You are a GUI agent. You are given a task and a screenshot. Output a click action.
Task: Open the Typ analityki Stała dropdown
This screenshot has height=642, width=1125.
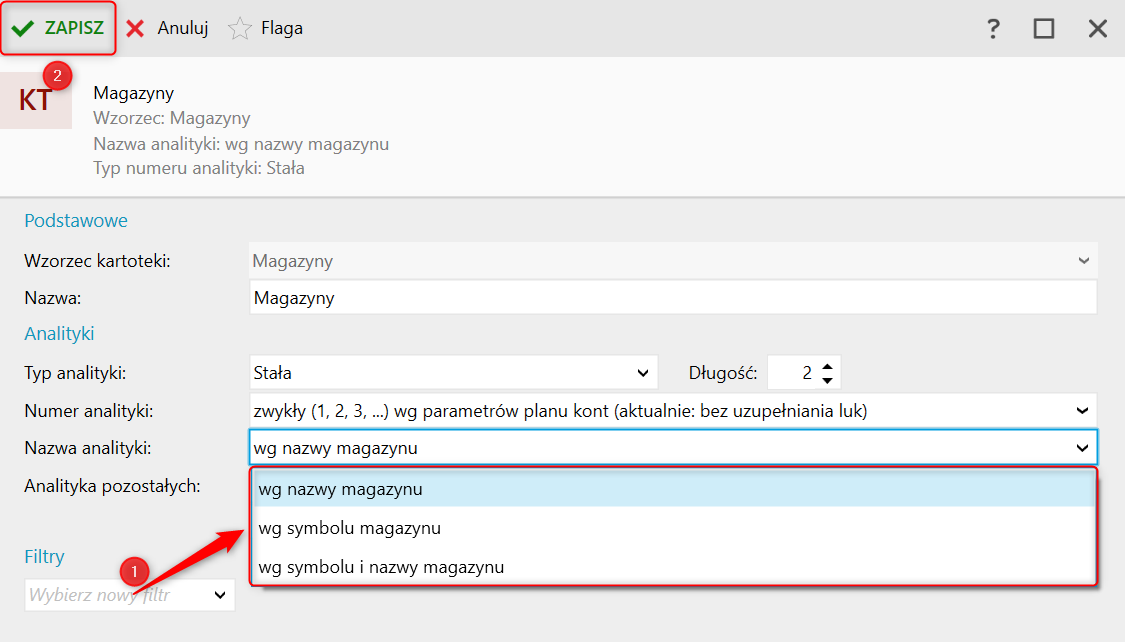coord(642,373)
